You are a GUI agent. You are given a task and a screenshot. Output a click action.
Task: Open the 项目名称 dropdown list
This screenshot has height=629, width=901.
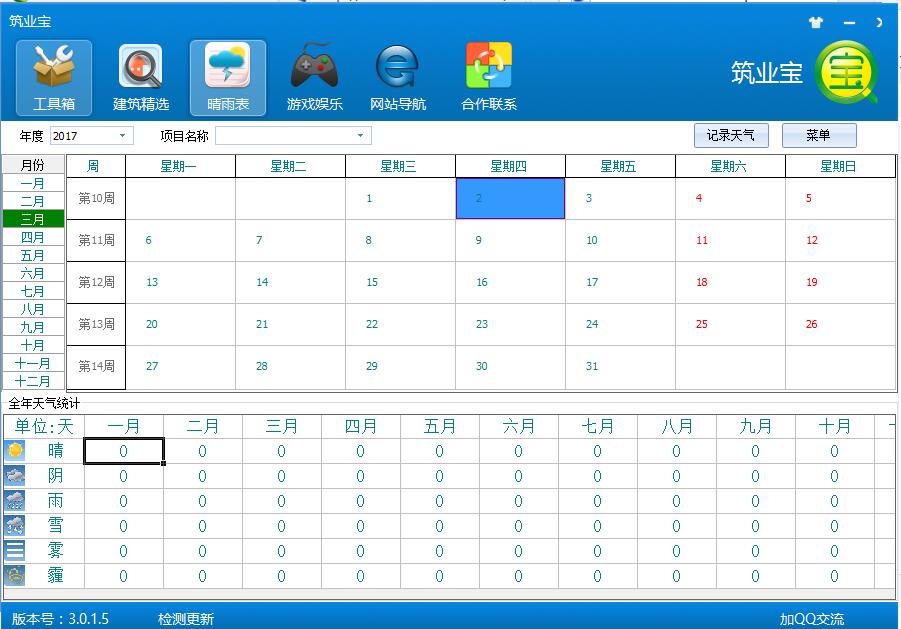point(361,136)
